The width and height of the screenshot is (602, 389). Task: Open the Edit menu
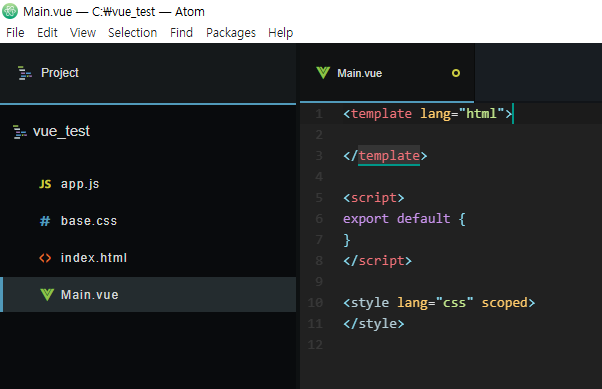(47, 33)
